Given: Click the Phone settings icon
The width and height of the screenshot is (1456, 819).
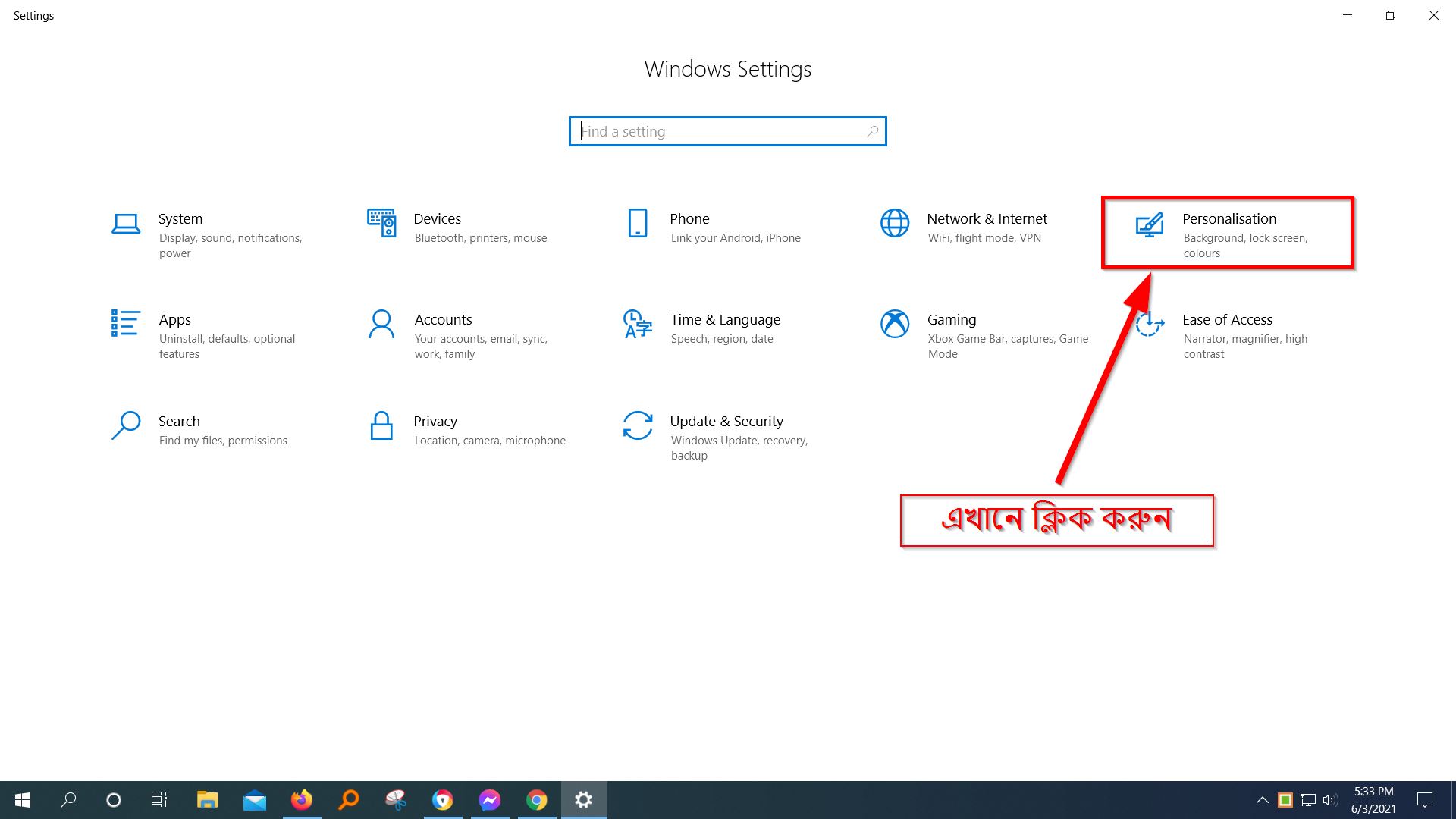Looking at the screenshot, I should coord(638,223).
